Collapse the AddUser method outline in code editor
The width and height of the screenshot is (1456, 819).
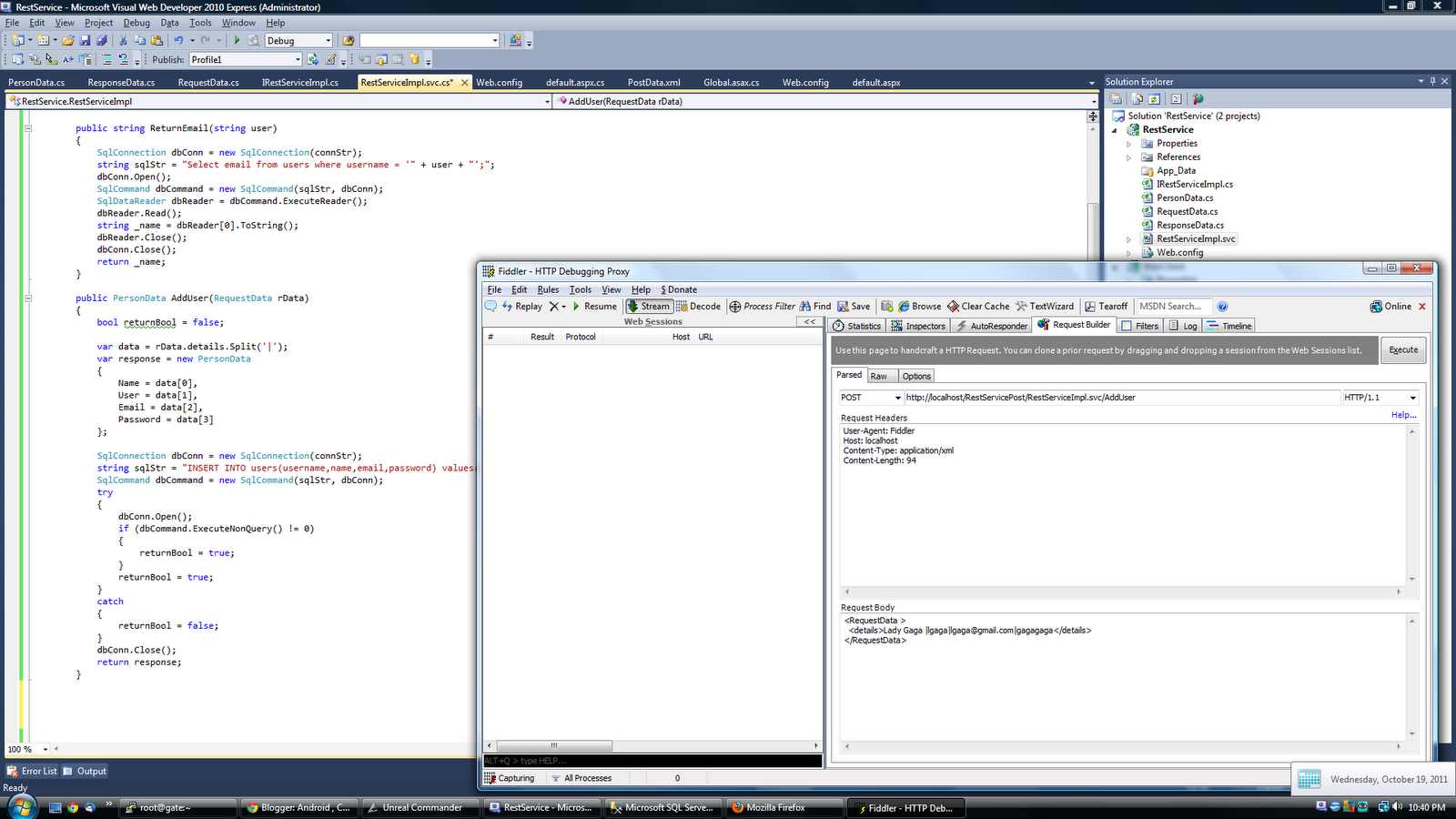(x=28, y=298)
